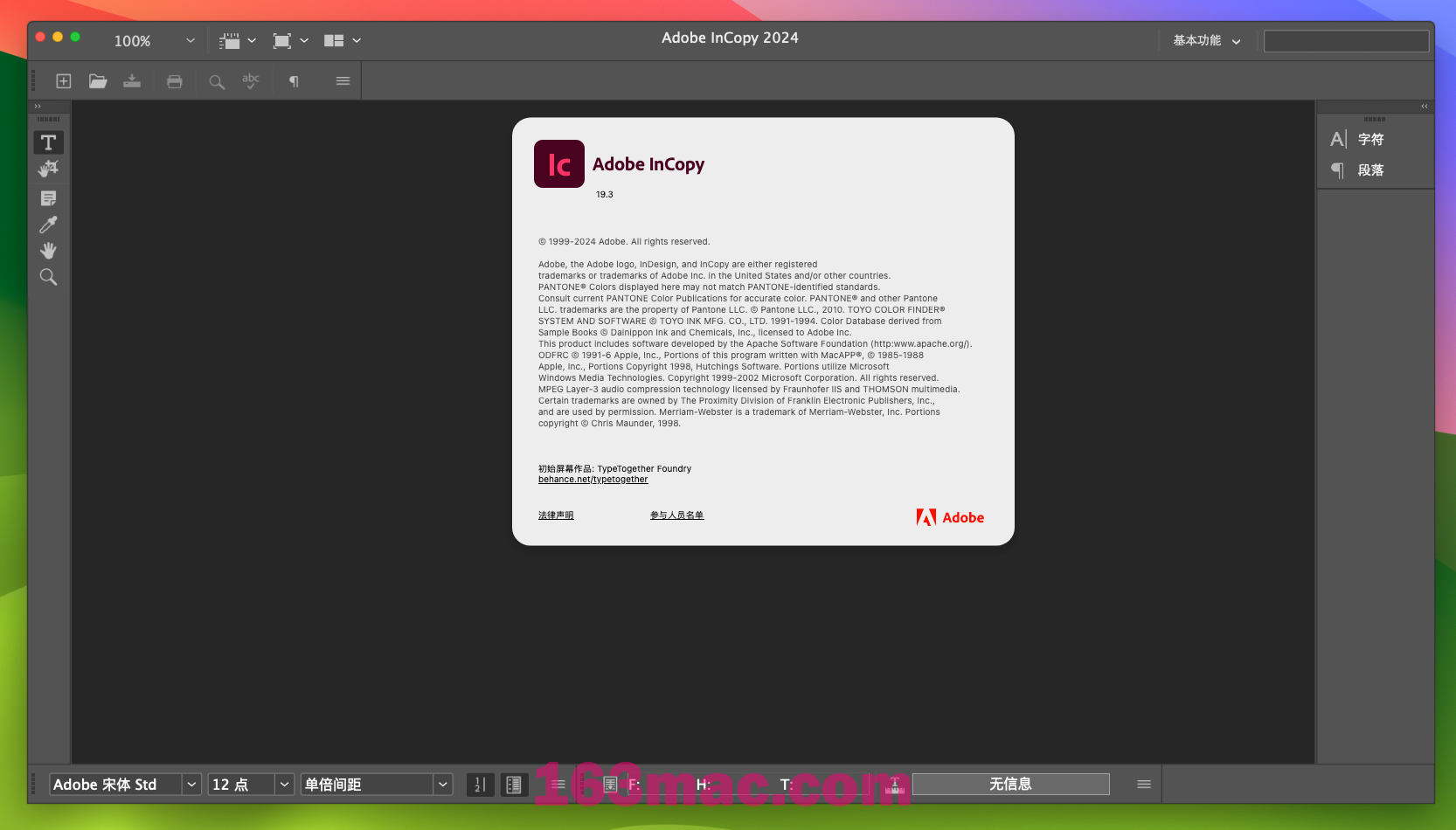
Task: Select the Eyedropper tool
Action: point(48,225)
